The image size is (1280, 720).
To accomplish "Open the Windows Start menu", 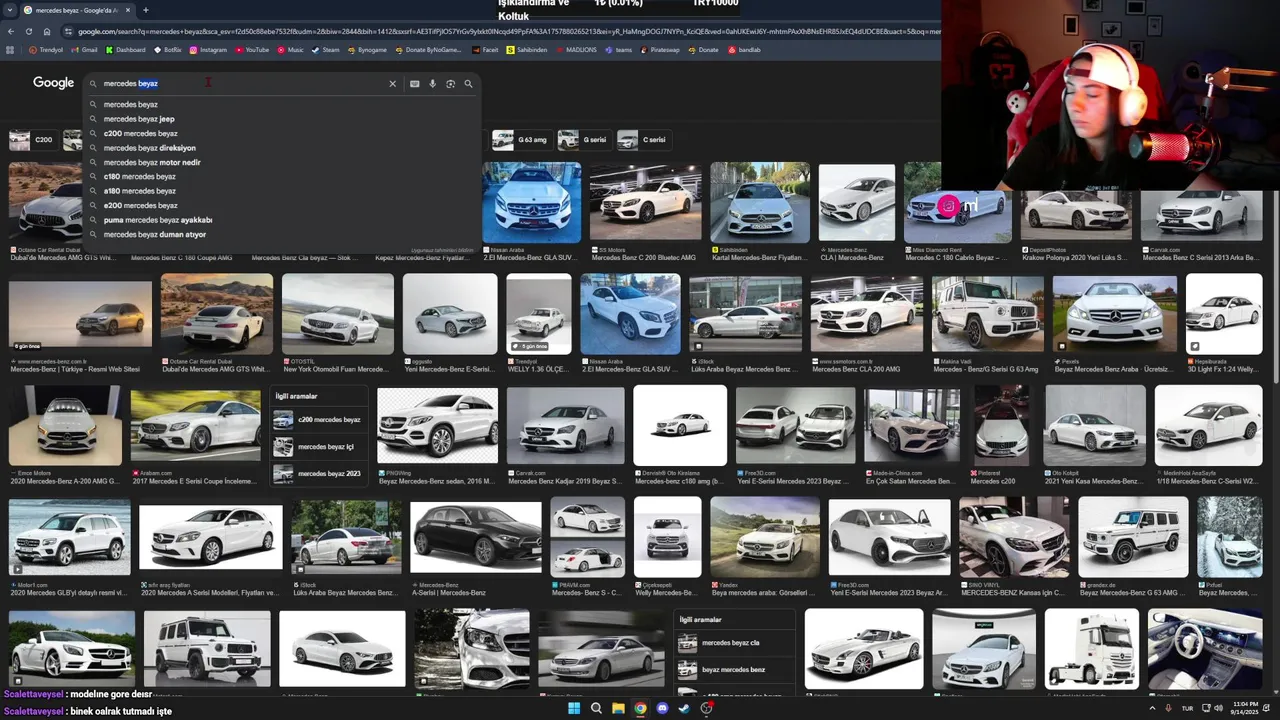I will (x=574, y=709).
